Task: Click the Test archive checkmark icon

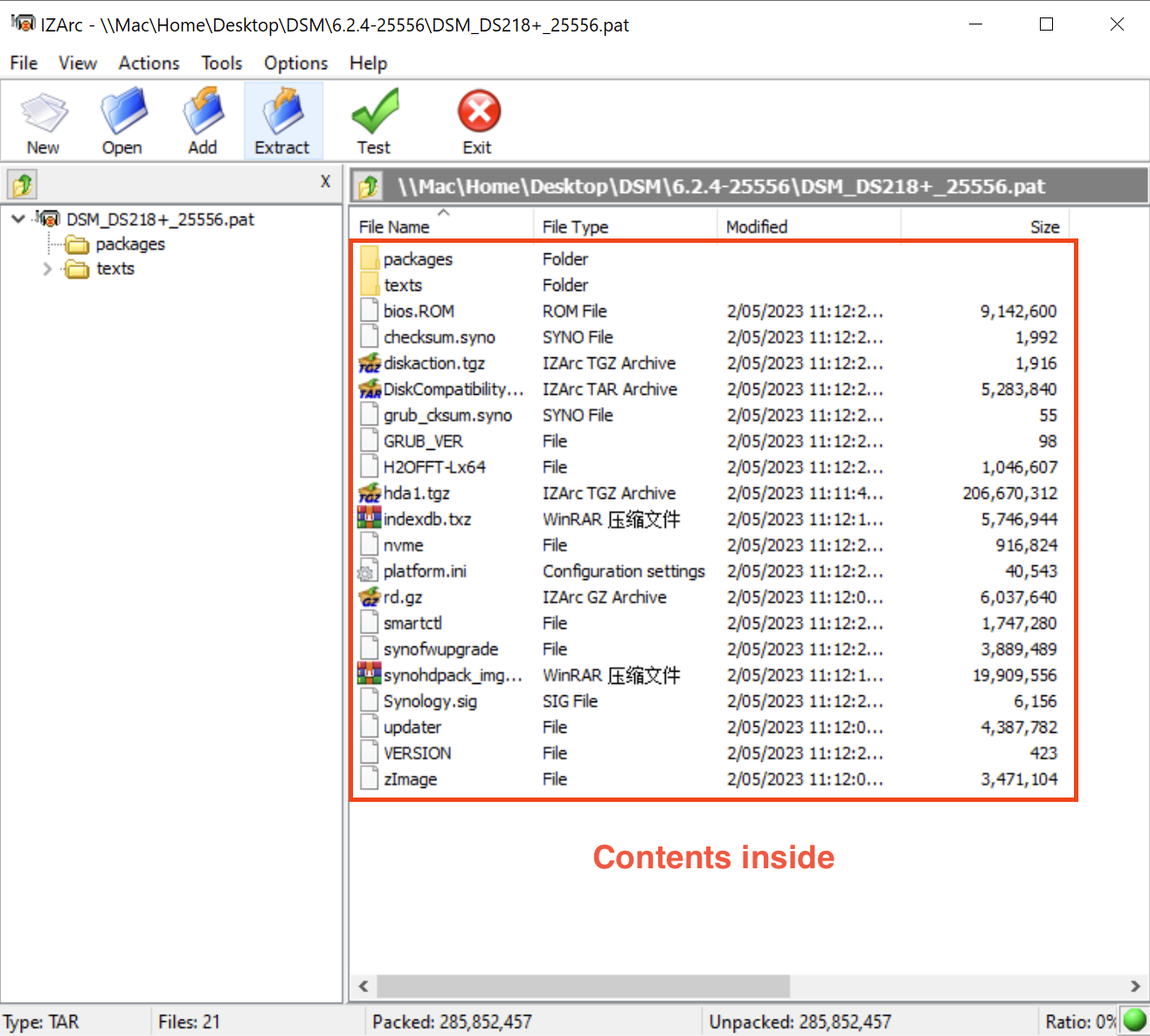Action: click(374, 112)
